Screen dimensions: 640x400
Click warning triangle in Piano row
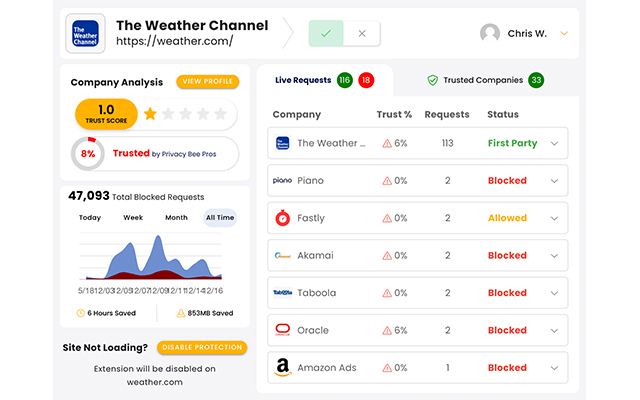tap(387, 181)
